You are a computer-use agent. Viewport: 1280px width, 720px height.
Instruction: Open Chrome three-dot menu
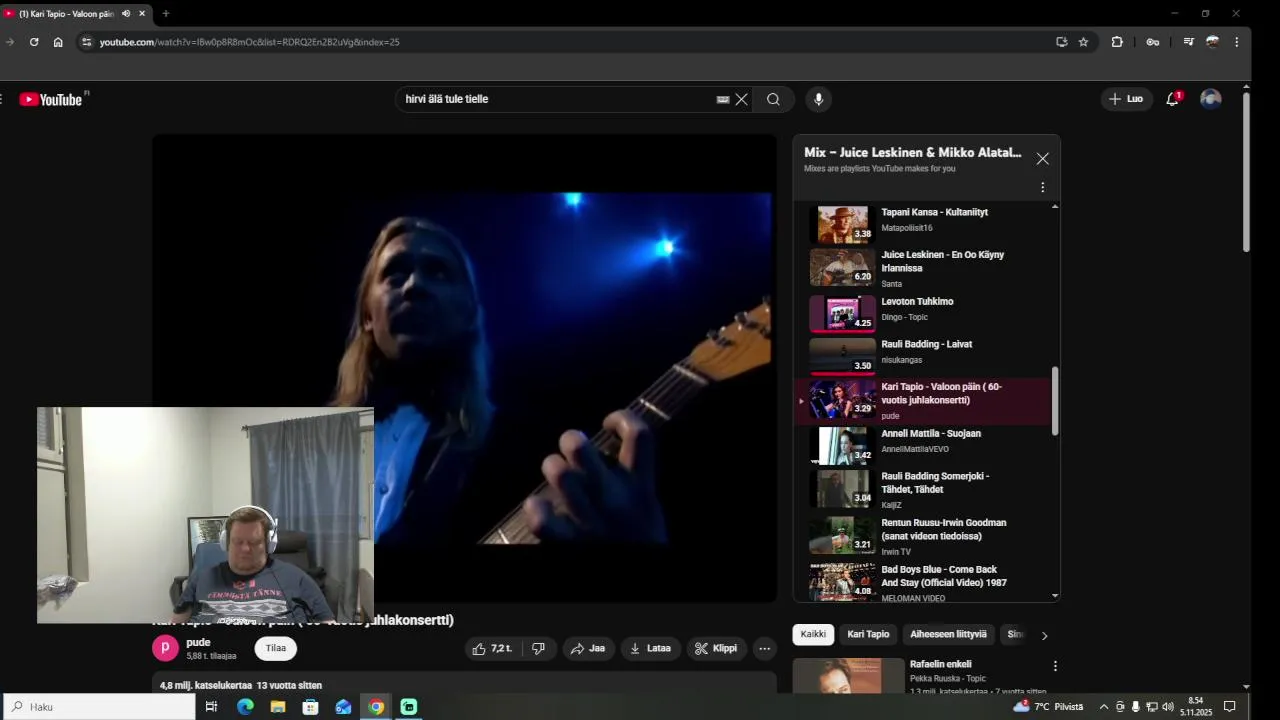point(1237,42)
